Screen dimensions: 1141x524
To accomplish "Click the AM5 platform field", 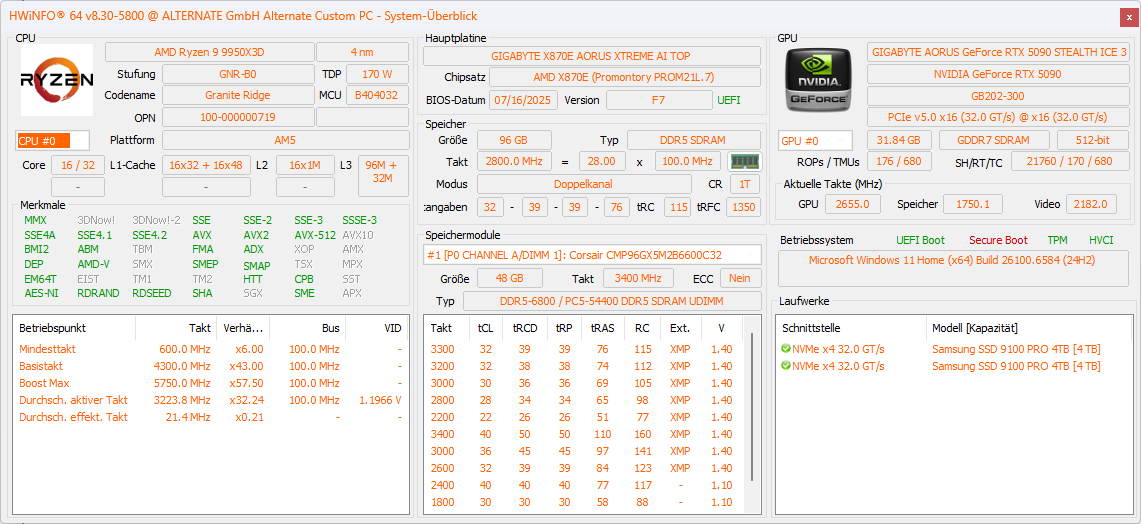I will 286,140.
